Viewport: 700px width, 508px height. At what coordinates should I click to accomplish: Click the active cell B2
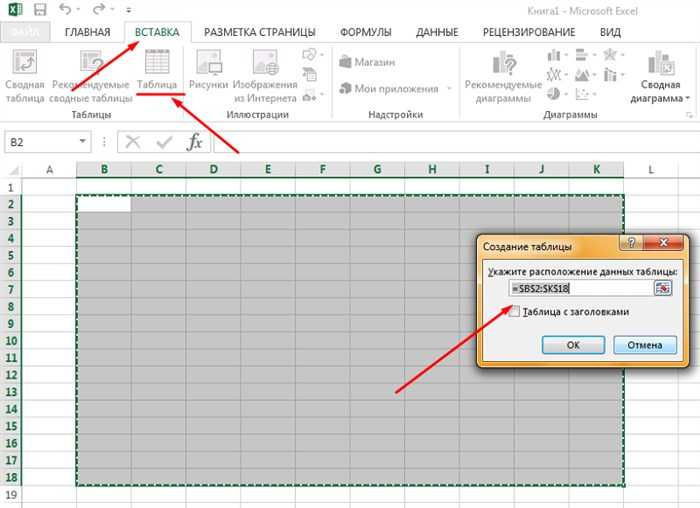coord(104,204)
